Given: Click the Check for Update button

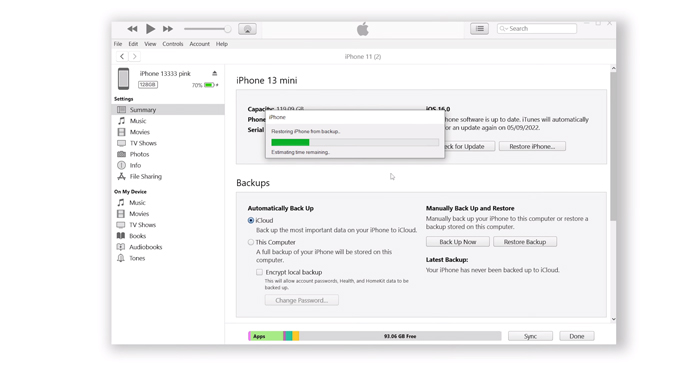Looking at the screenshot, I should [x=469, y=147].
